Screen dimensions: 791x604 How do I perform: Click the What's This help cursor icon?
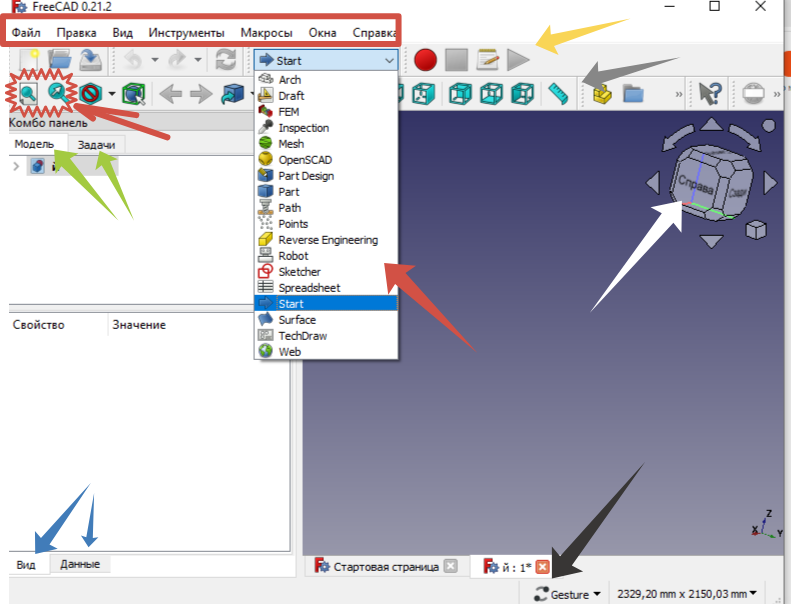tap(710, 94)
